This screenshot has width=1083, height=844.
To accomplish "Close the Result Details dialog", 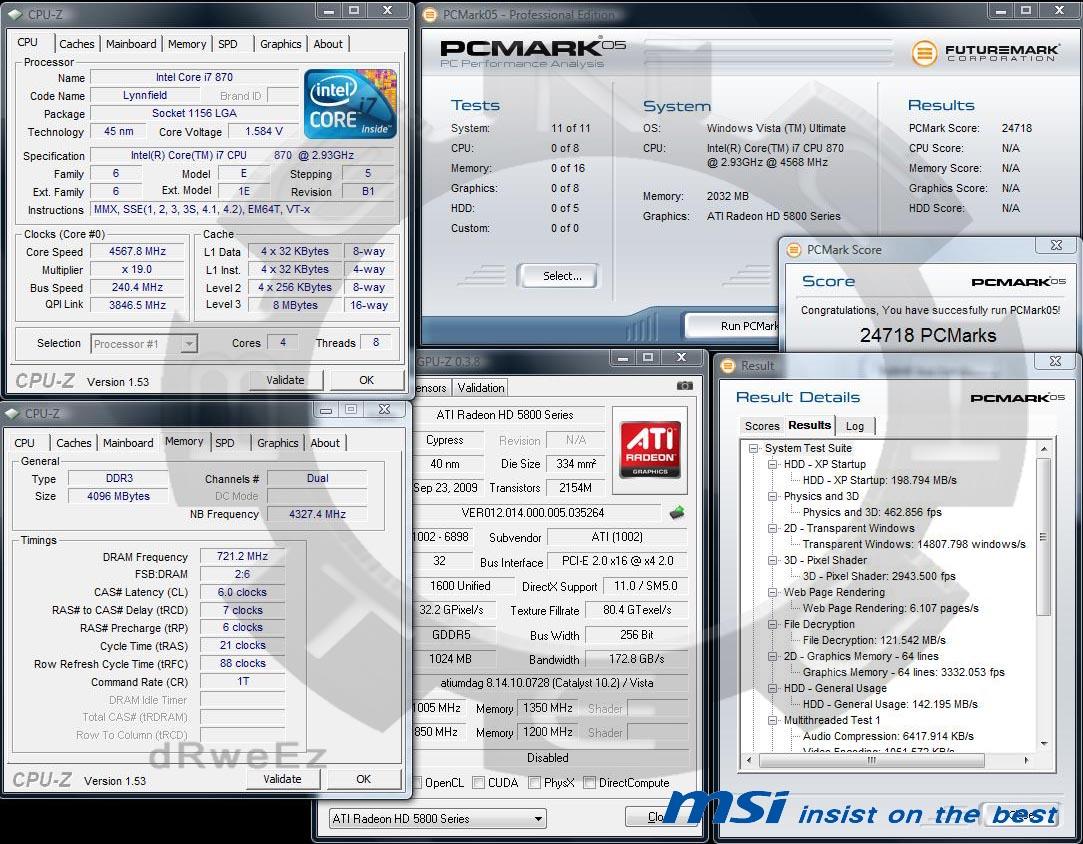I will tap(1055, 361).
